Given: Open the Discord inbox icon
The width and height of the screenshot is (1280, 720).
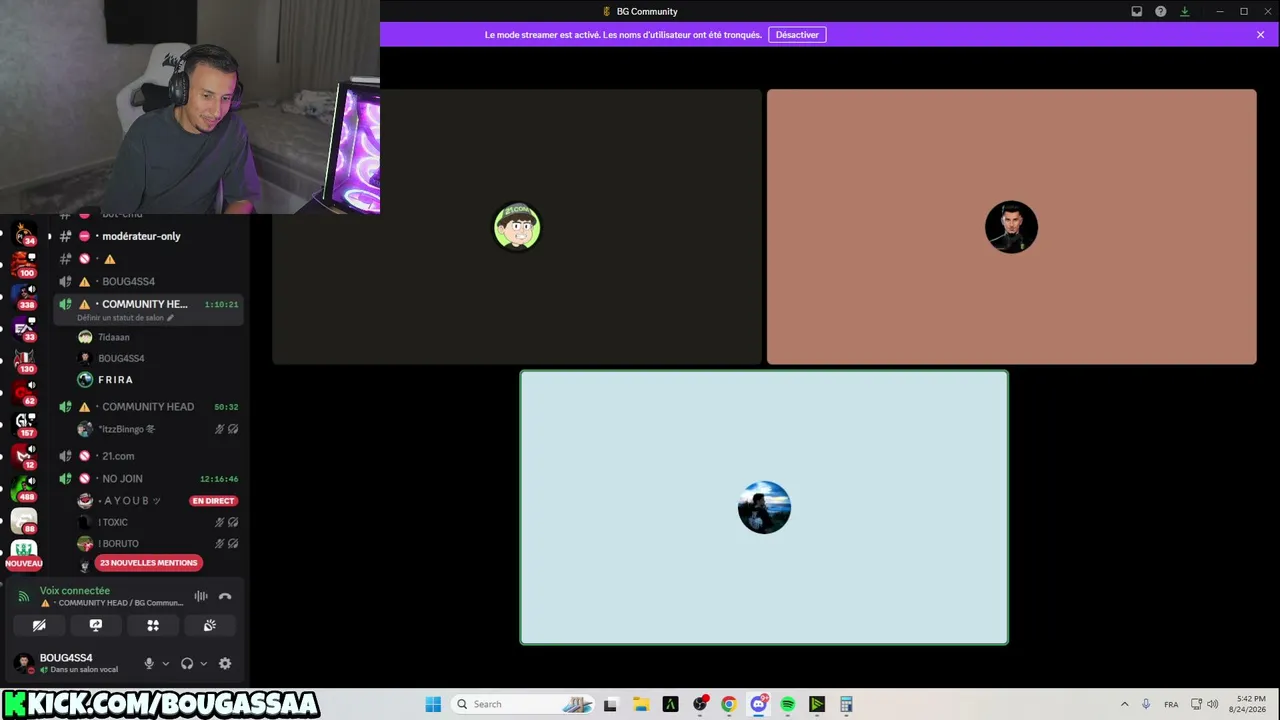Looking at the screenshot, I should (x=1137, y=11).
